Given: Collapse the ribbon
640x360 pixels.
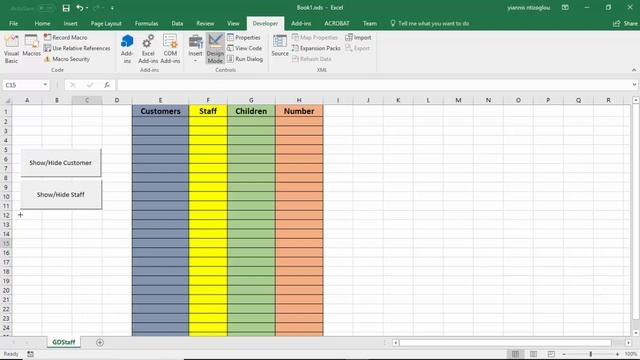Looking at the screenshot, I should [634, 70].
